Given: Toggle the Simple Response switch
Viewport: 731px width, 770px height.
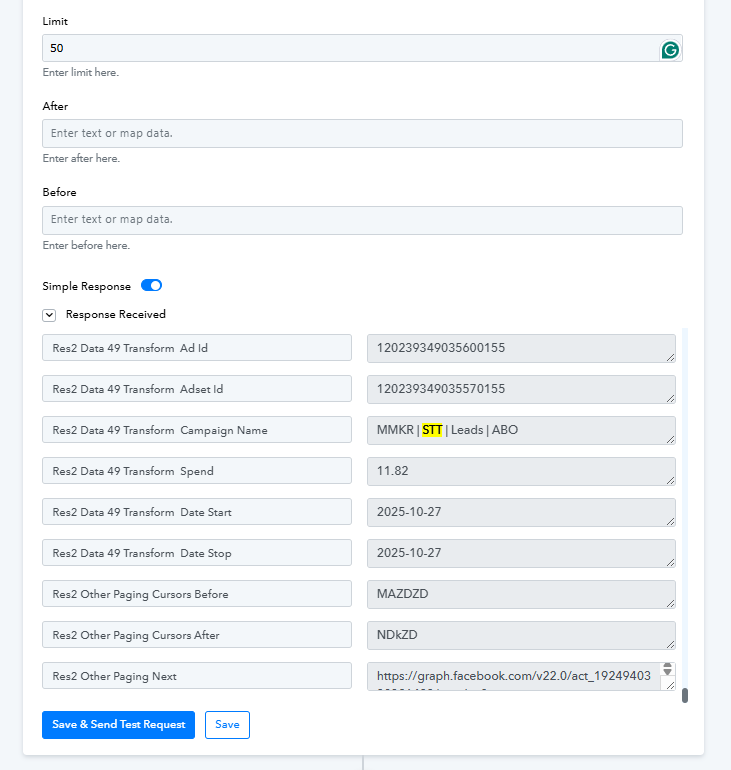Looking at the screenshot, I should (152, 286).
